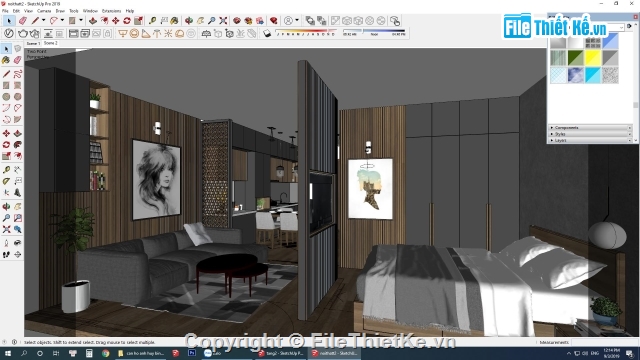The height and width of the screenshot is (360, 640).
Task: Open the user account dropdown arrow
Action: tap(297, 20)
